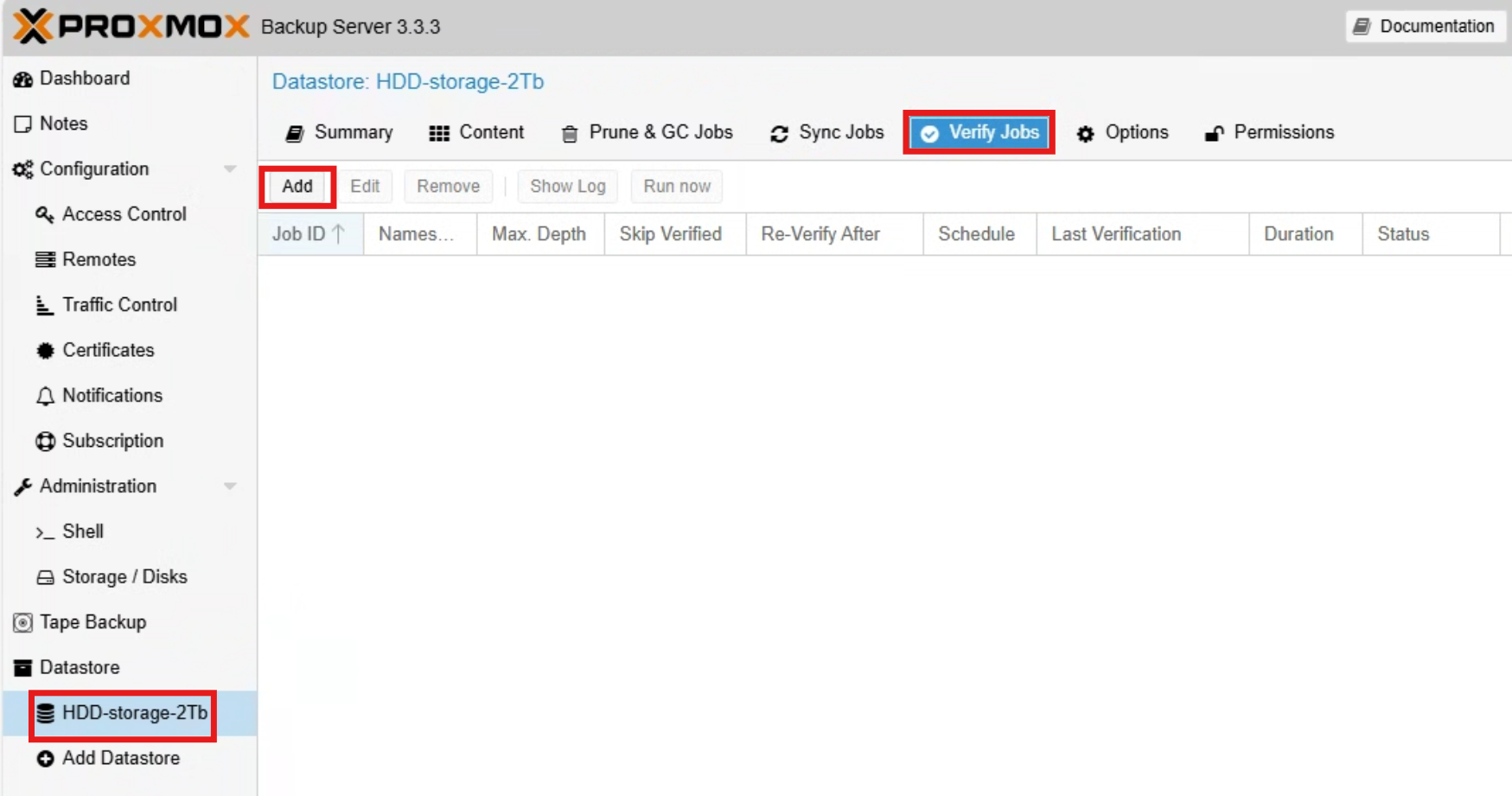
Task: Open Tape Backup section
Action: pos(130,622)
